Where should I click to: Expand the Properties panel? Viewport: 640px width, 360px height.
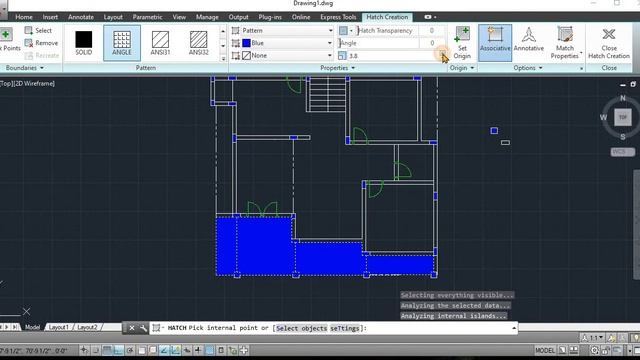pyautogui.click(x=338, y=68)
